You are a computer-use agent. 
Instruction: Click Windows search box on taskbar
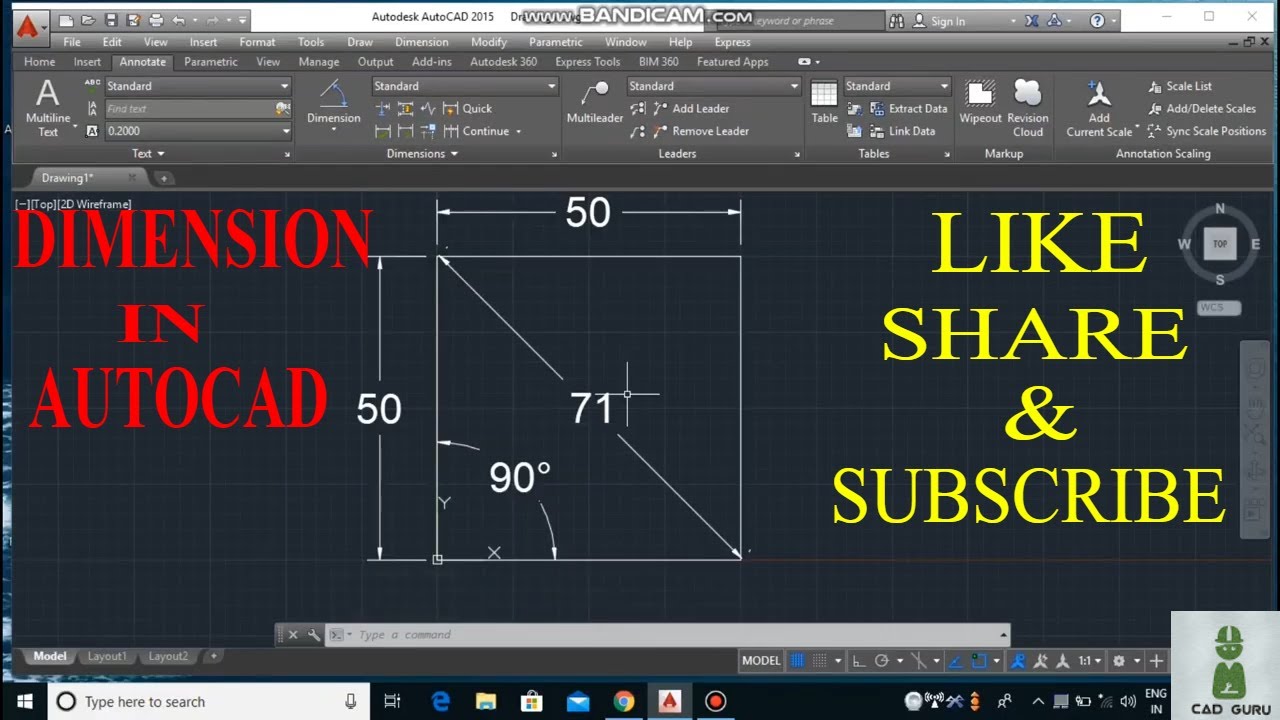pos(208,702)
